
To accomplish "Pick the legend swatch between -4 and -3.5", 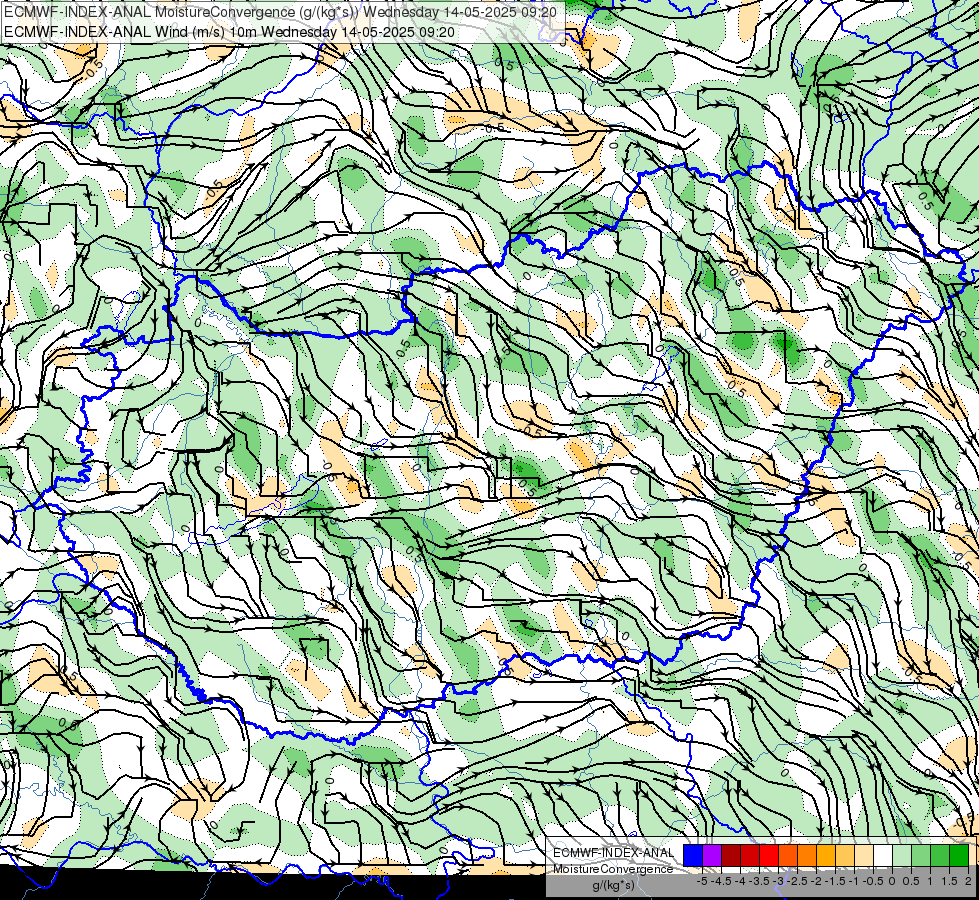I will 750,855.
